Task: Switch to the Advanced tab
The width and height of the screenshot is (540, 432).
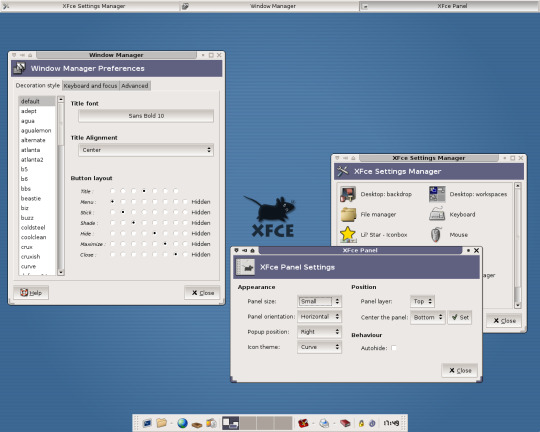Action: click(135, 85)
